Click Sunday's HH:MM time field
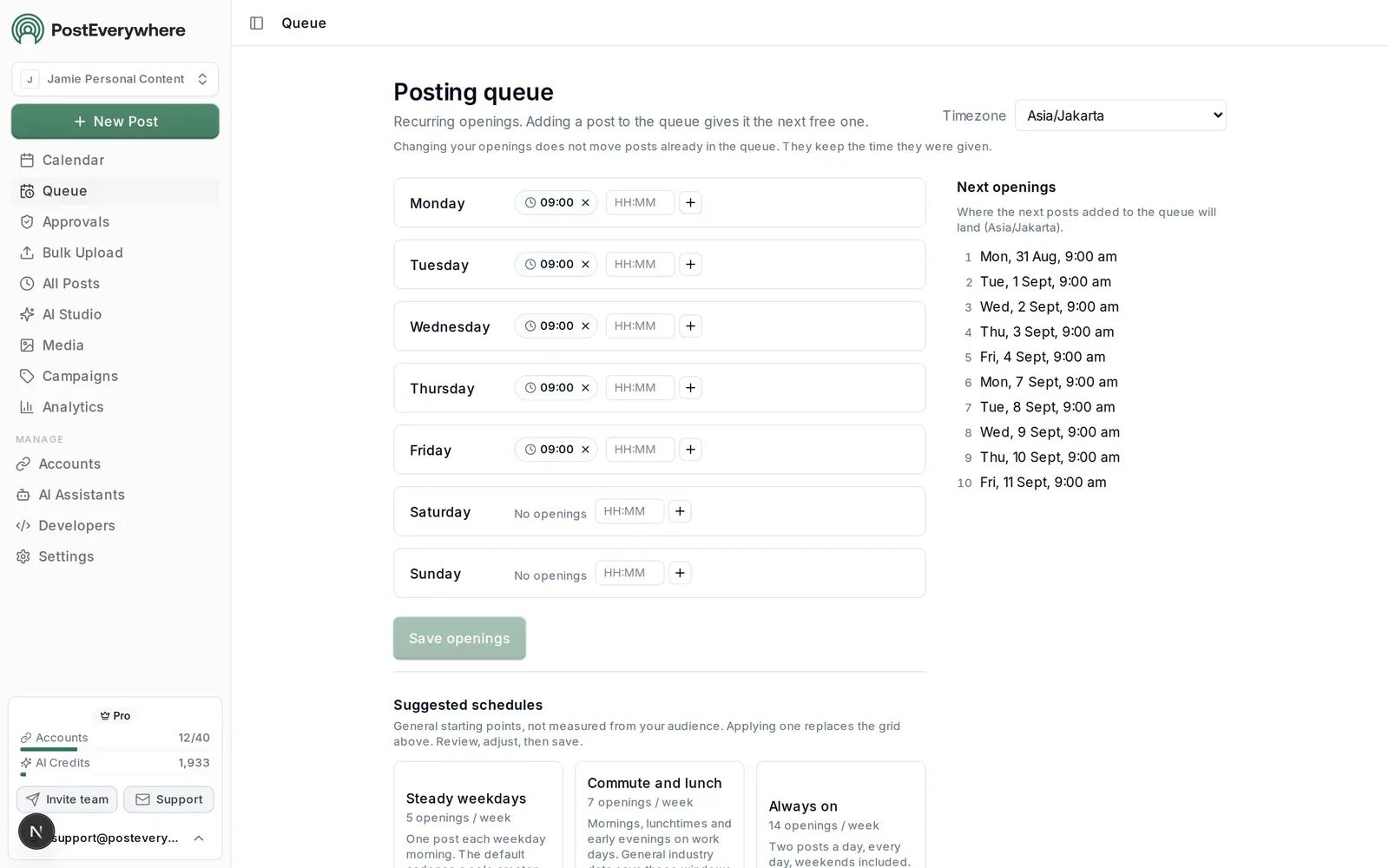Viewport: 1389px width, 868px height. coord(629,573)
